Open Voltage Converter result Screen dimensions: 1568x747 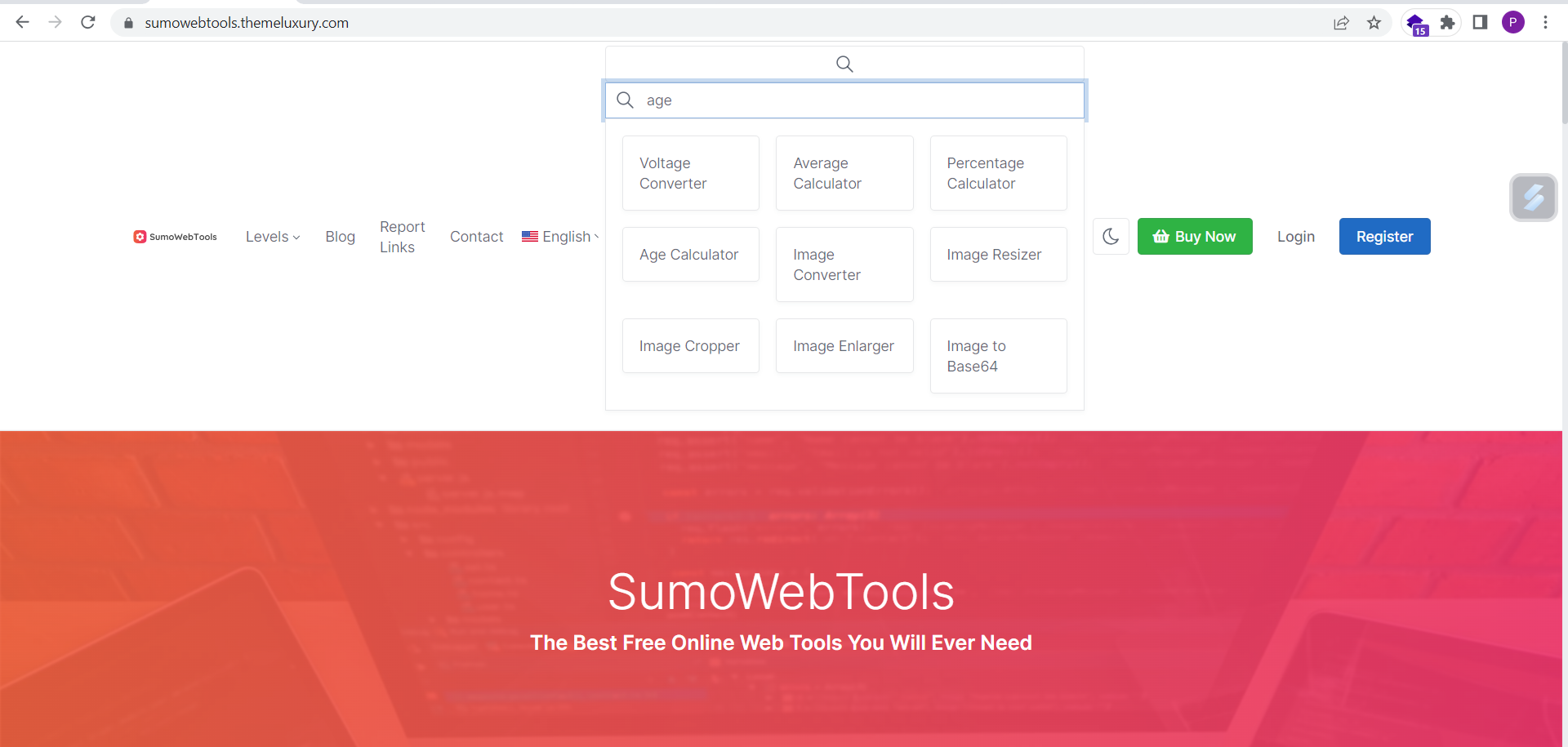click(690, 173)
